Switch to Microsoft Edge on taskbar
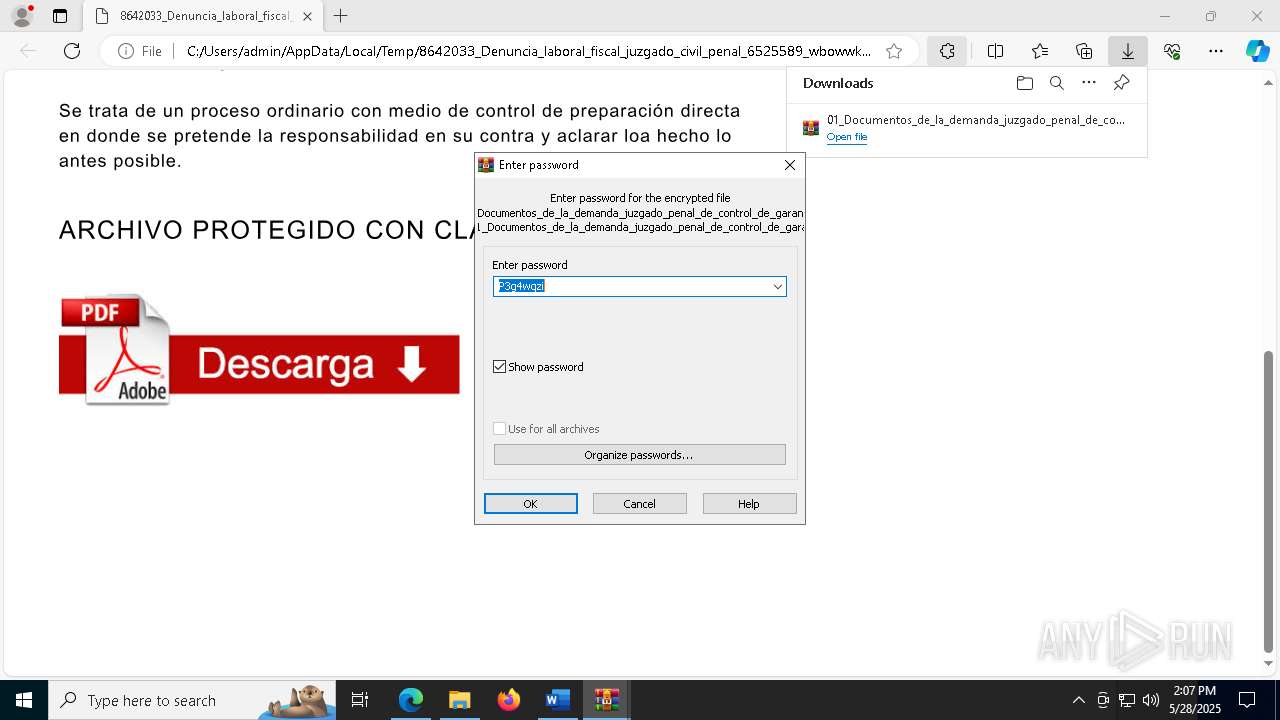Image resolution: width=1280 pixels, height=720 pixels. pyautogui.click(x=411, y=700)
